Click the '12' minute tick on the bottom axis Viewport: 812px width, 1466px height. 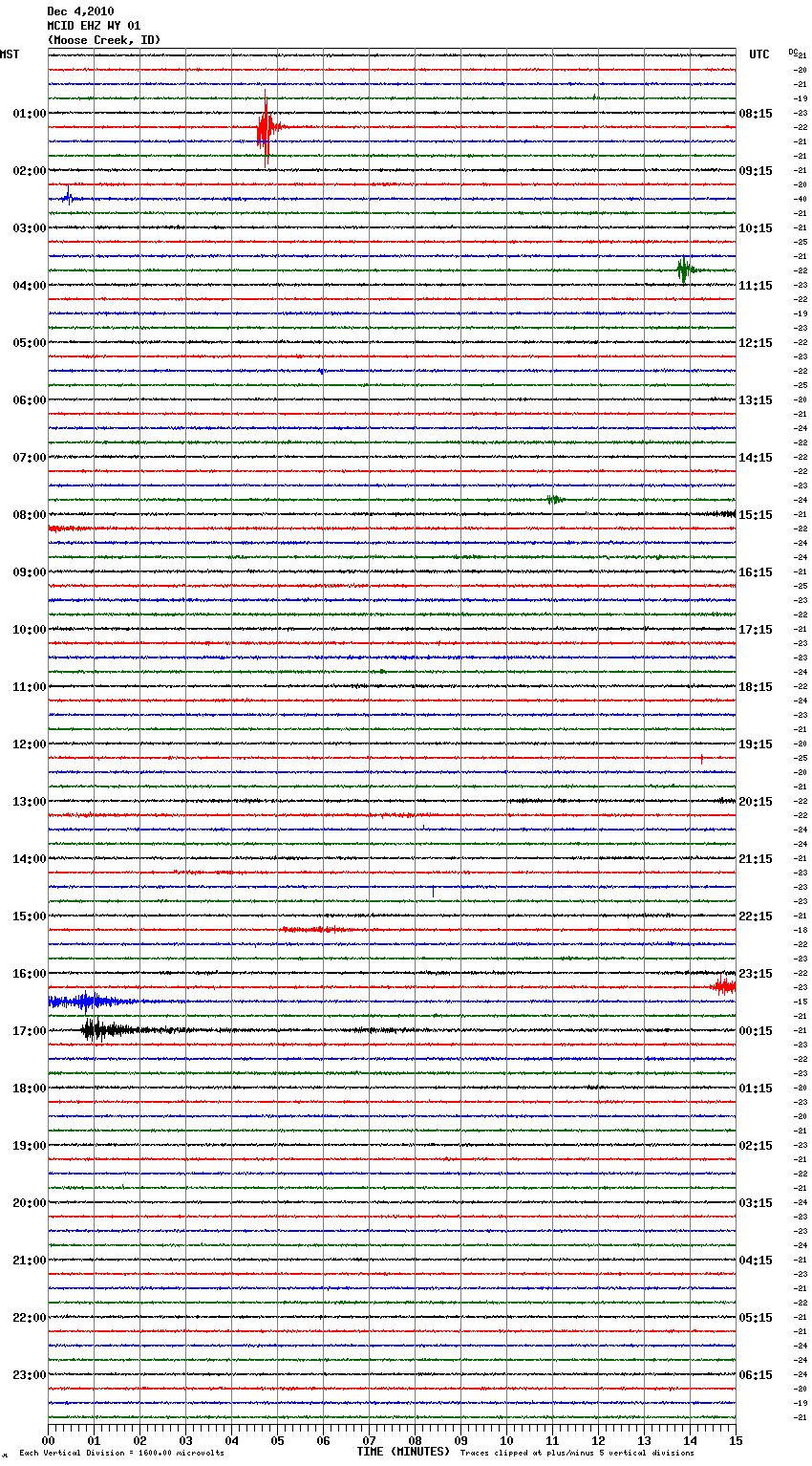click(599, 1440)
